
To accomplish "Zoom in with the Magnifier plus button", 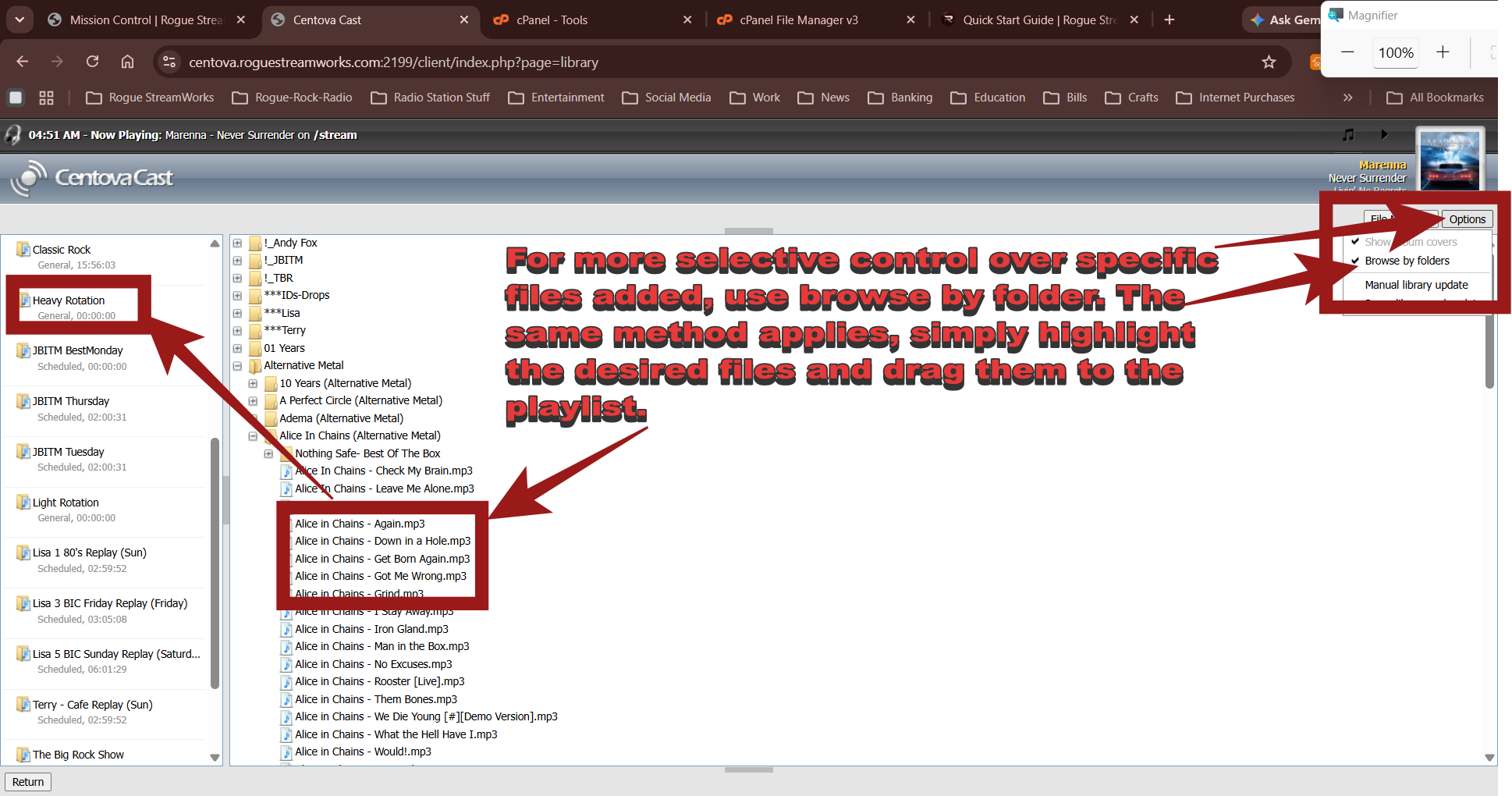I will (1443, 52).
